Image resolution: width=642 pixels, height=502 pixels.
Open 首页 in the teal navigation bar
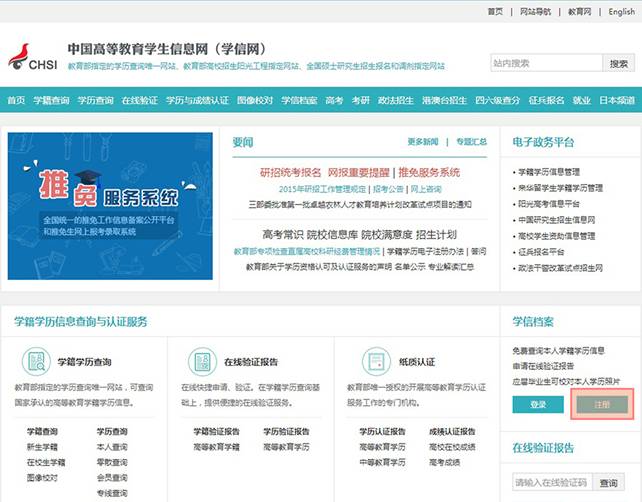coord(16,100)
